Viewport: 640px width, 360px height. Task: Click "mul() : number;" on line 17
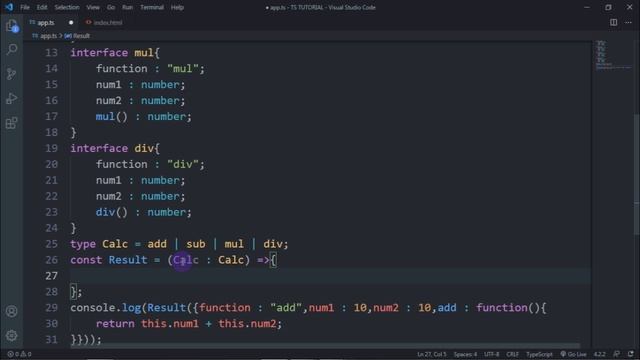click(x=144, y=117)
